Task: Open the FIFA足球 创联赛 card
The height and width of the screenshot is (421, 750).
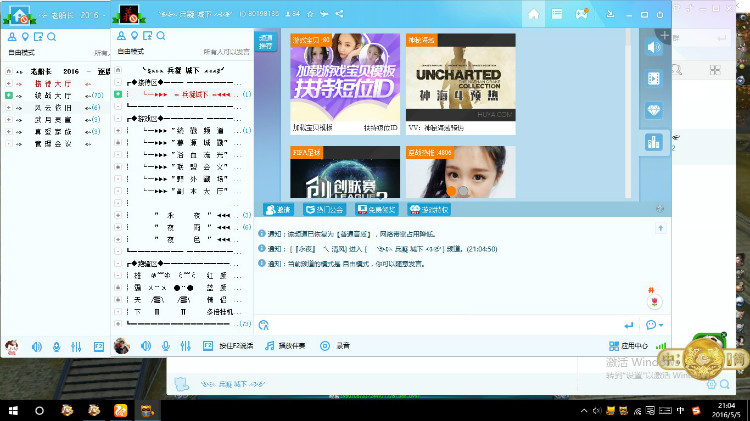Action: point(345,172)
